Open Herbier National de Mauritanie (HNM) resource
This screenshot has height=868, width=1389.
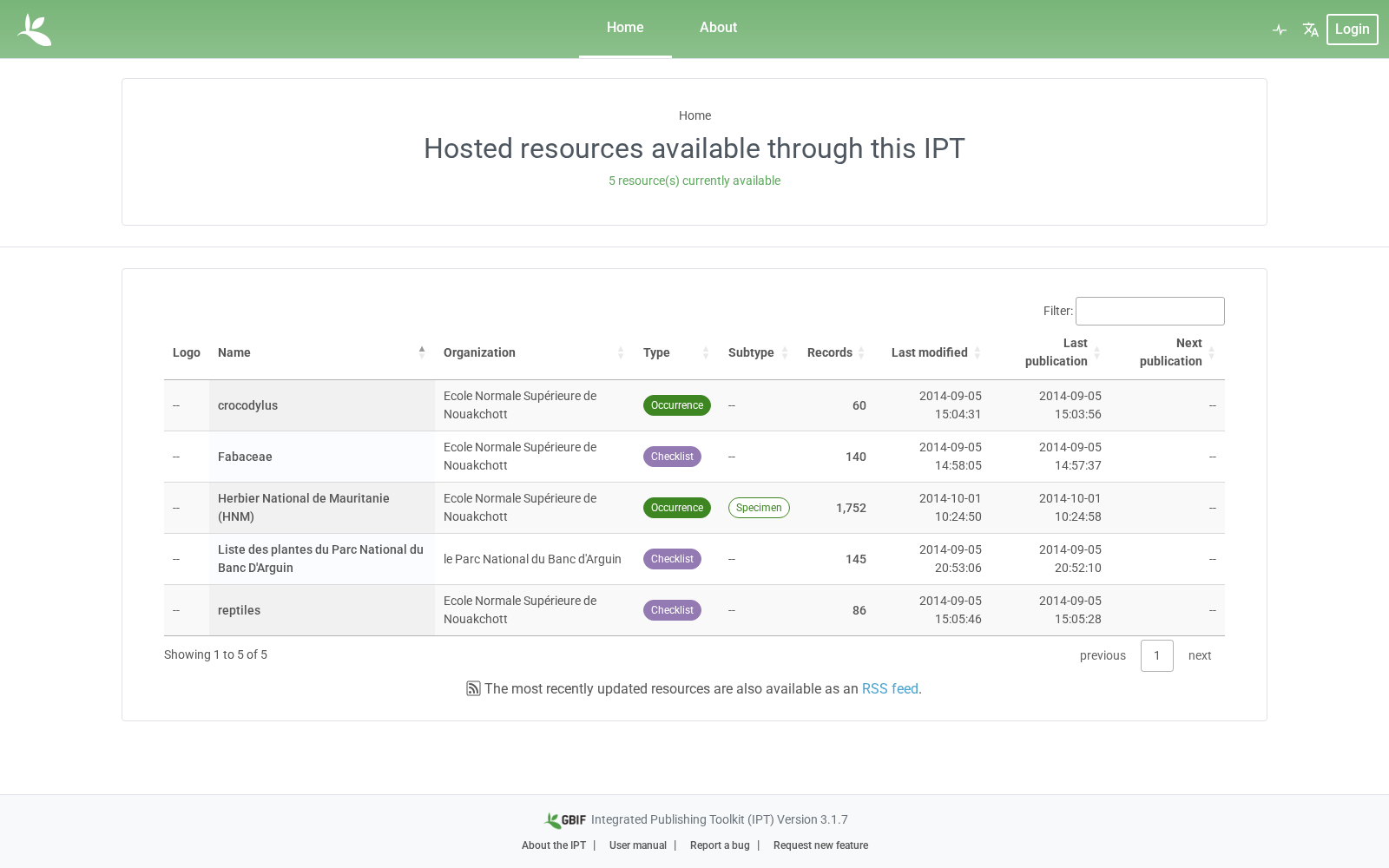[304, 508]
